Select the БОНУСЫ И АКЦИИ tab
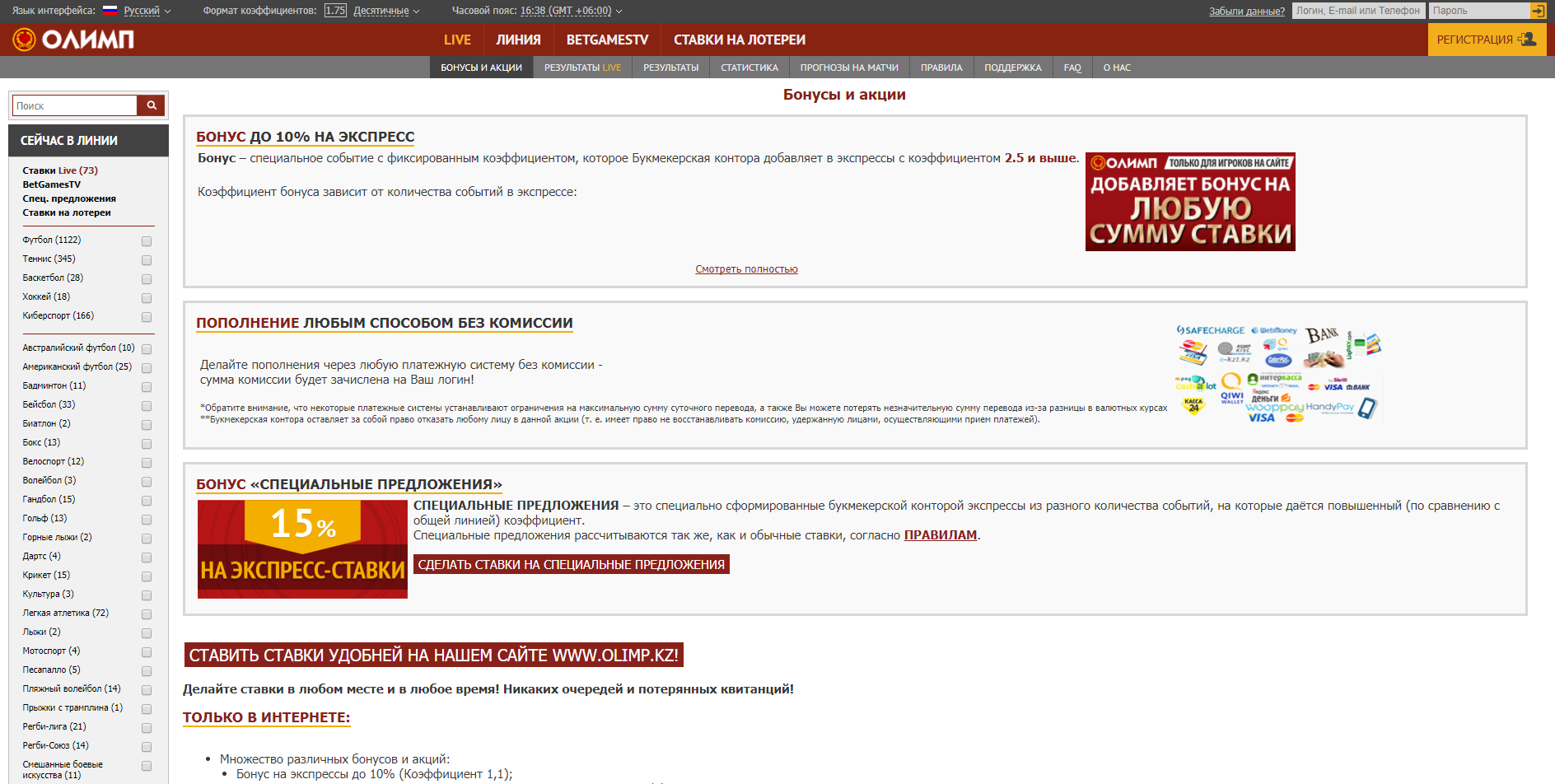This screenshot has width=1555, height=784. click(x=481, y=68)
